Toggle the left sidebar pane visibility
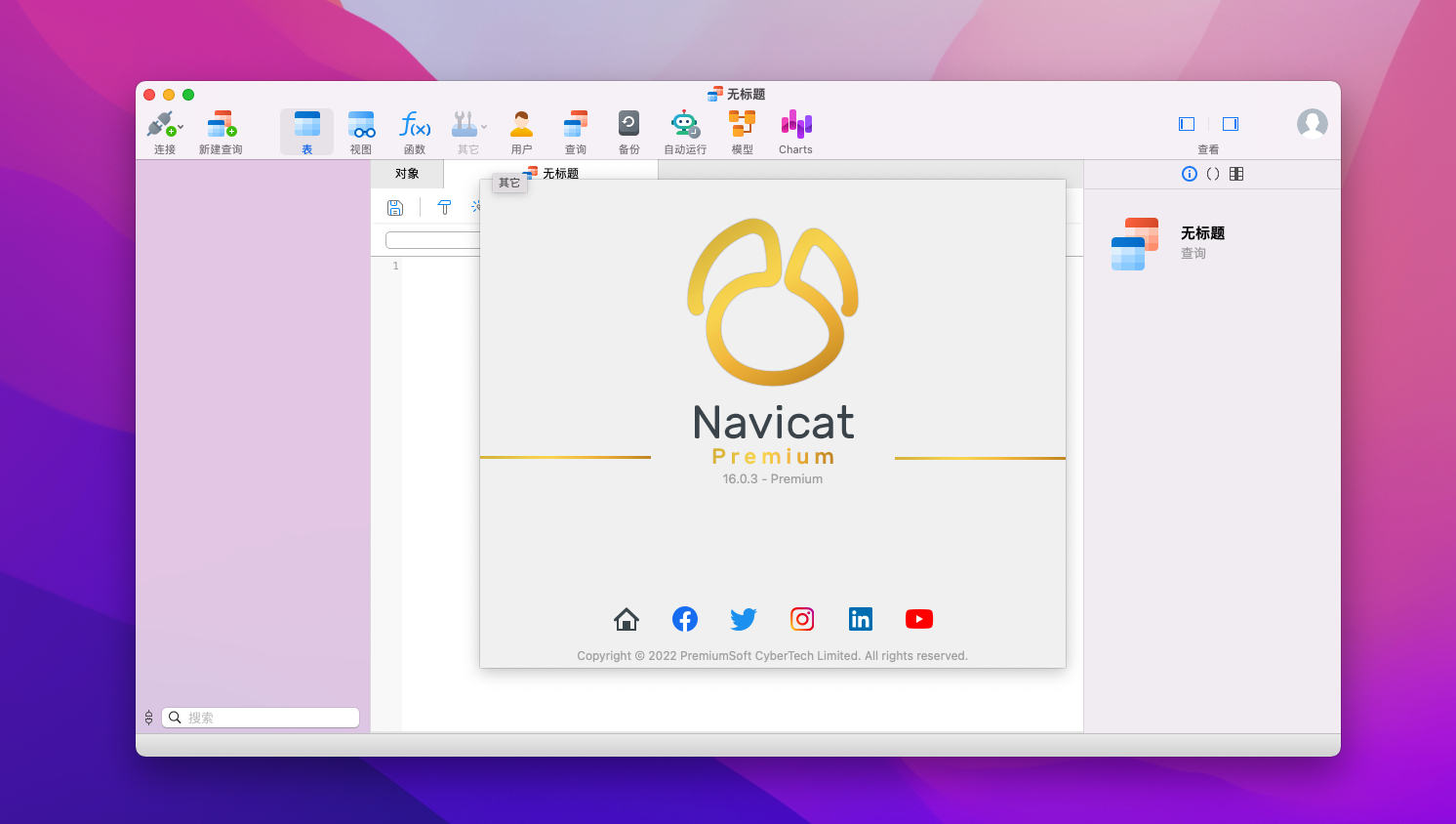The width and height of the screenshot is (1456, 824). point(1187,124)
